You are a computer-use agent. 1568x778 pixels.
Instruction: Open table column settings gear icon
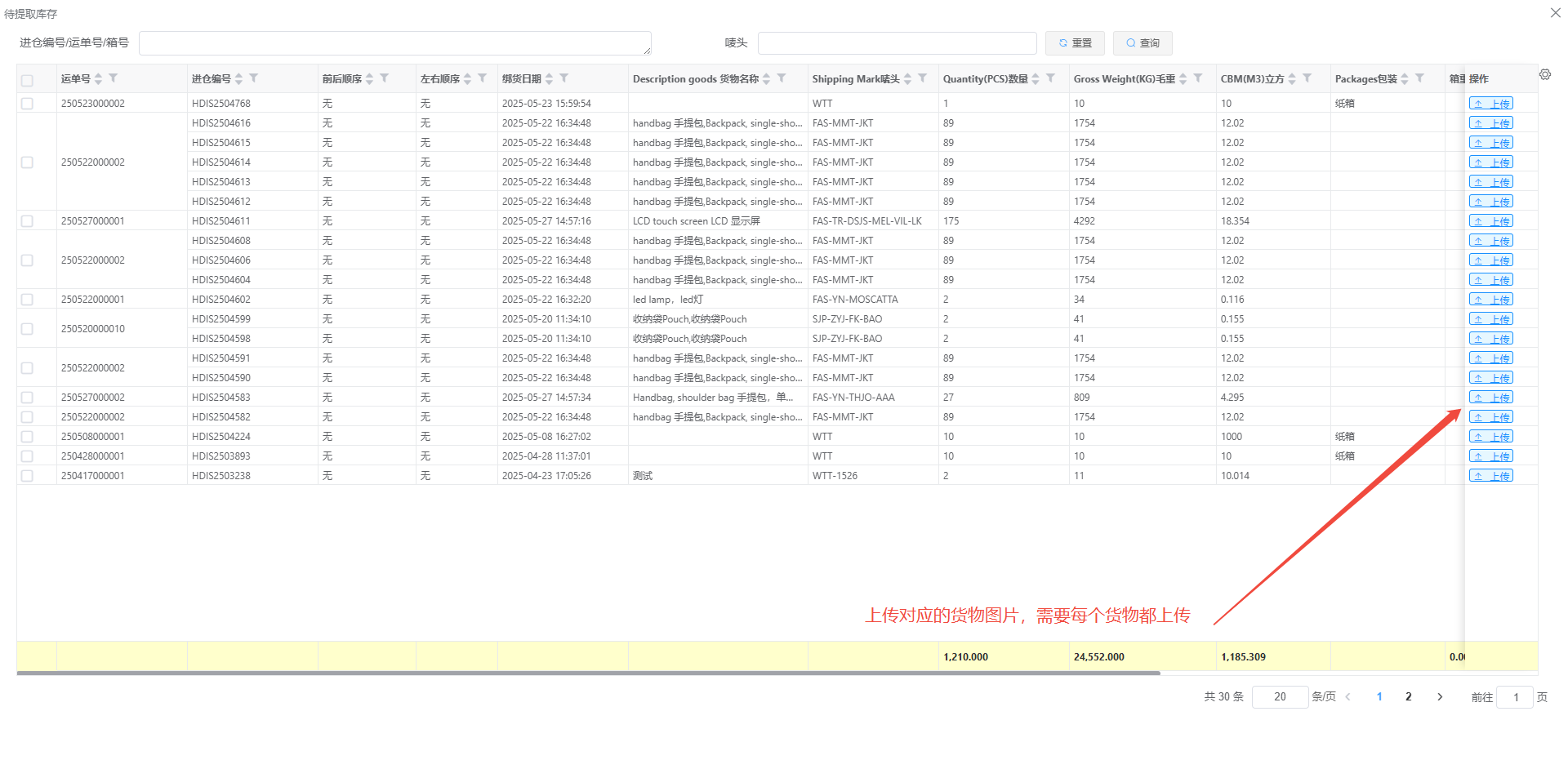(x=1545, y=74)
